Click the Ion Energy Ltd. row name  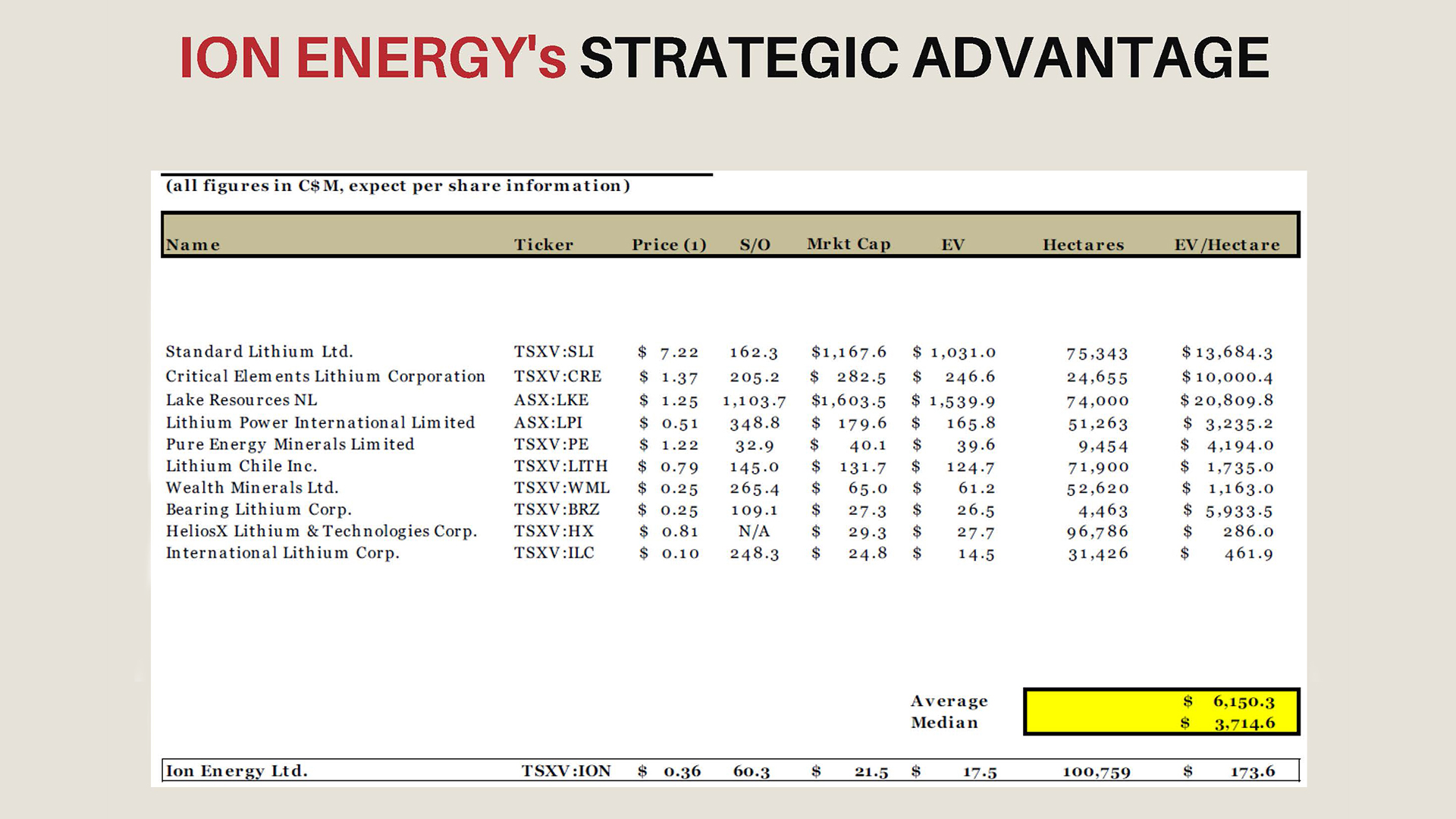pos(237,771)
